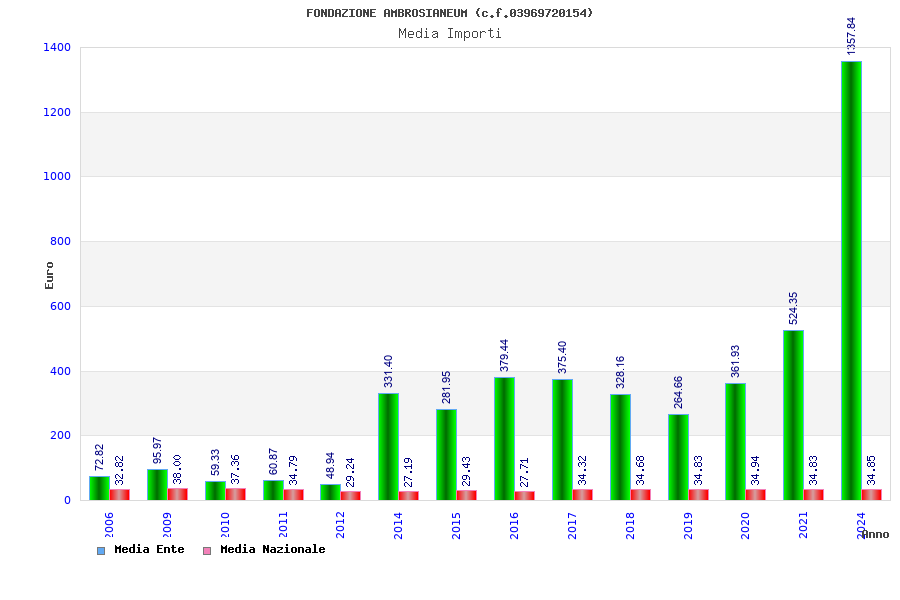Click the Anno x-axis title
This screenshot has width=900, height=600.
(875, 535)
